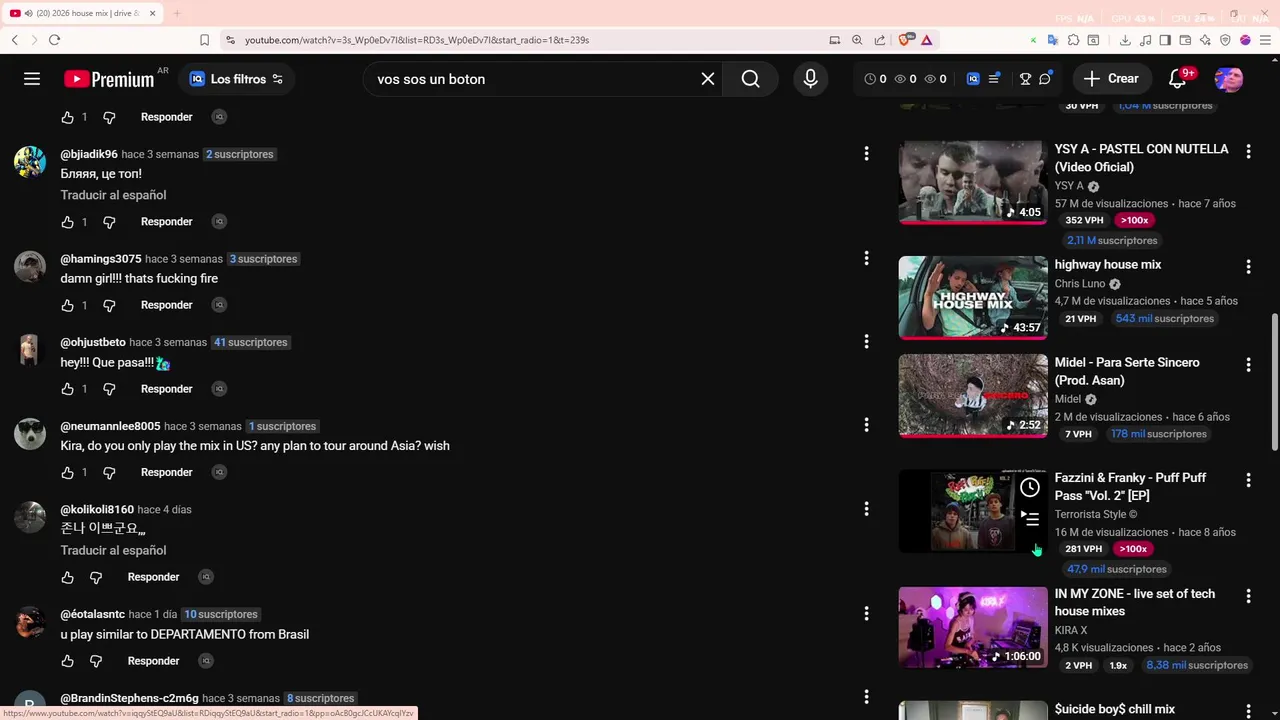This screenshot has width=1280, height=720.
Task: Open Midel - Para Serte Sincero title
Action: click(x=1127, y=371)
